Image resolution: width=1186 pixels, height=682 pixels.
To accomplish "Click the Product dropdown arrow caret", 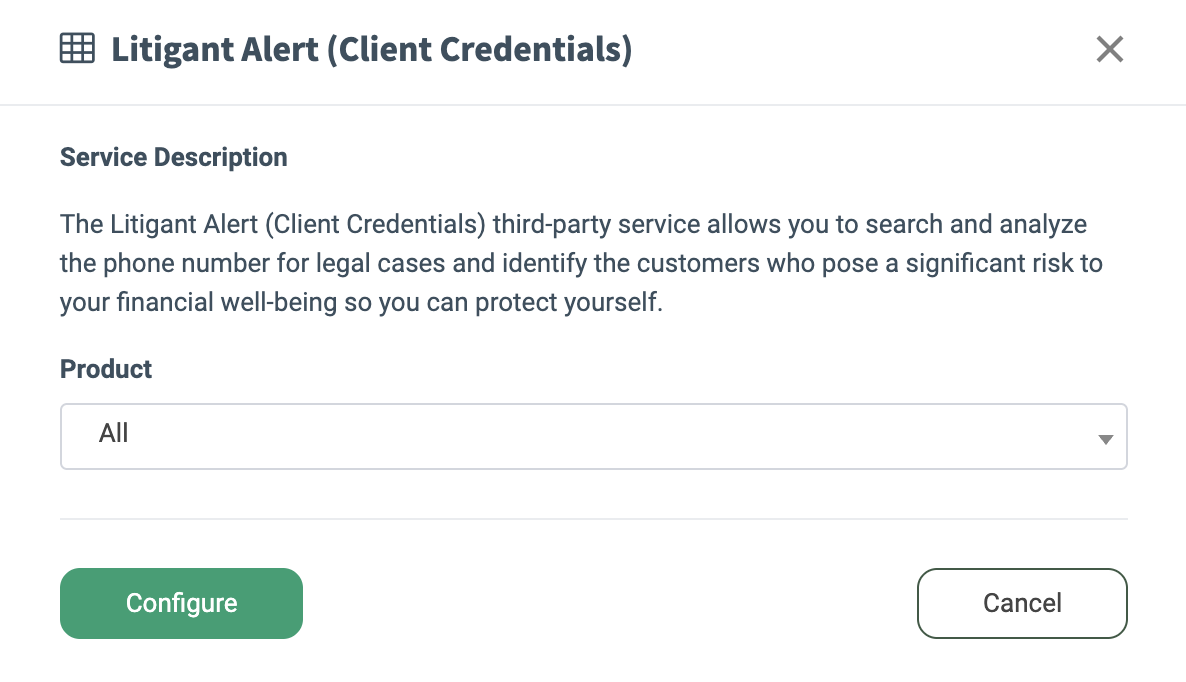I will tap(1105, 439).
